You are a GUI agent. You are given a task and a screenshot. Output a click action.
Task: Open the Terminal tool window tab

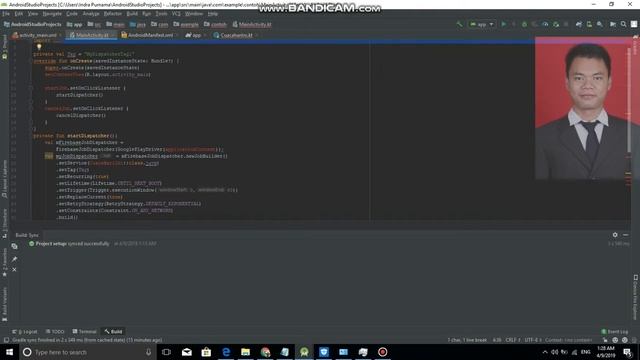[84, 331]
